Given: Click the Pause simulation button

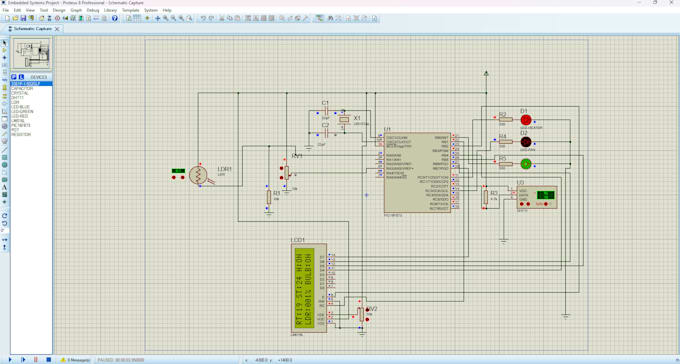Looking at the screenshot, I should [36, 360].
